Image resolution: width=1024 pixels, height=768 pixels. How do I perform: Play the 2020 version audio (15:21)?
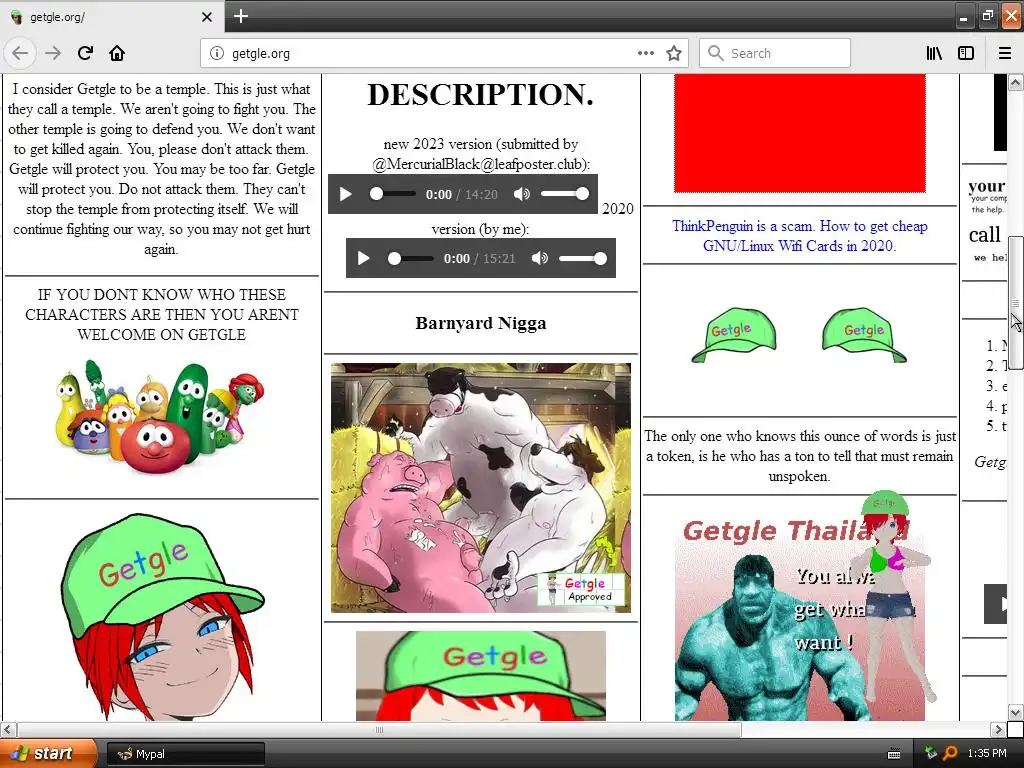point(364,259)
